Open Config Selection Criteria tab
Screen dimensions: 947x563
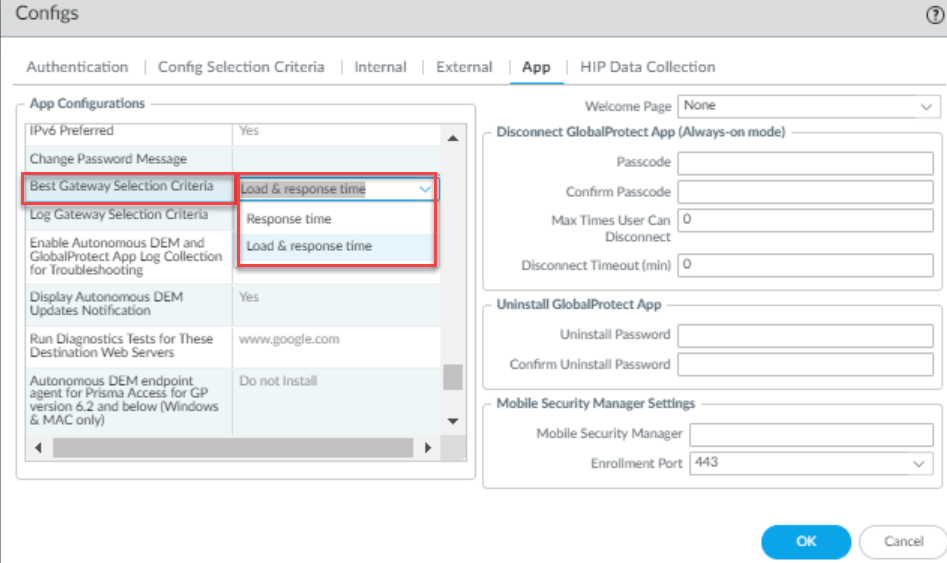point(241,67)
